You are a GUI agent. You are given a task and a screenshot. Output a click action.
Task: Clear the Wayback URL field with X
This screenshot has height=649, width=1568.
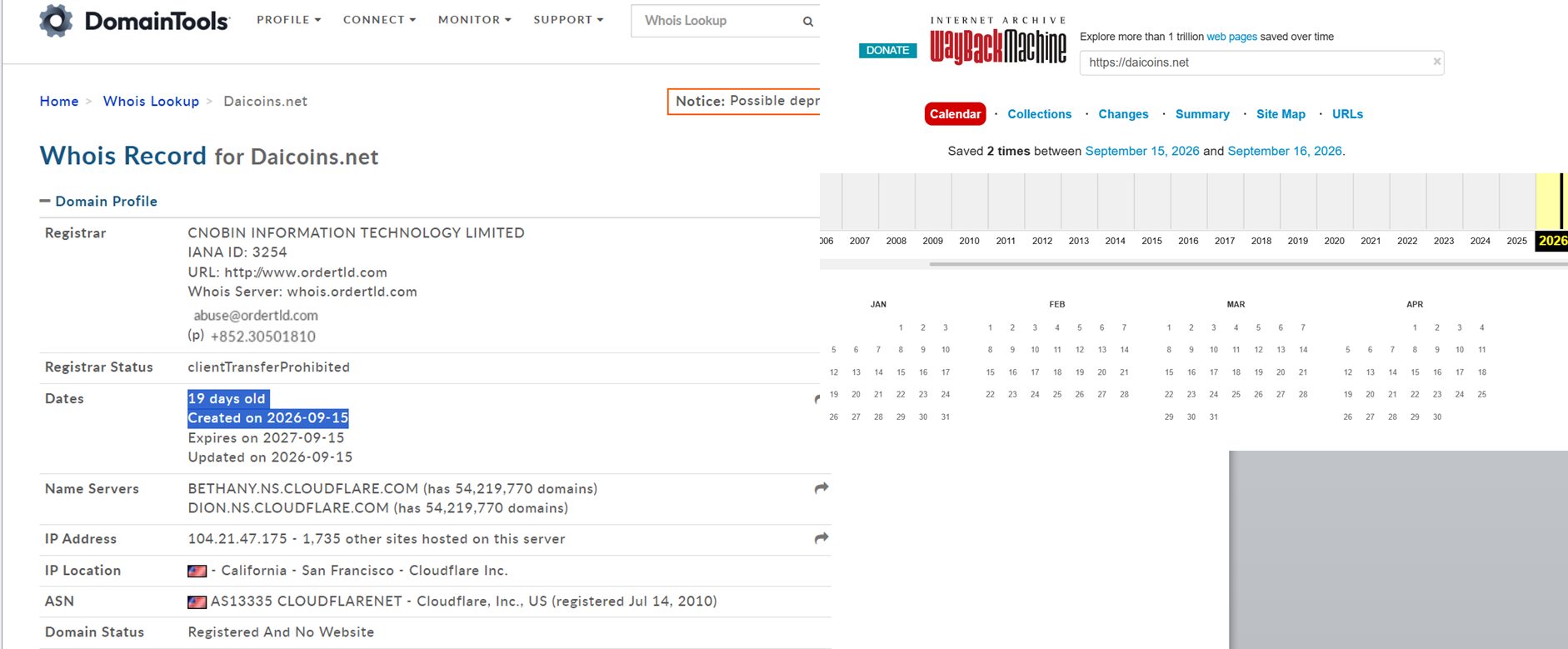(1436, 62)
